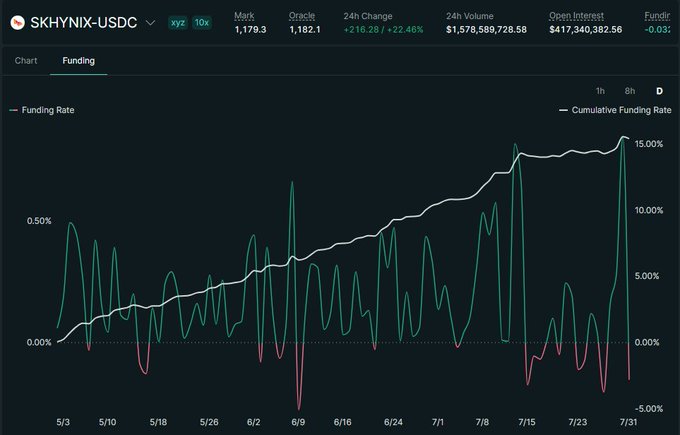Click the SKHYNIX token logo icon
This screenshot has width=680, height=435.
point(17,23)
